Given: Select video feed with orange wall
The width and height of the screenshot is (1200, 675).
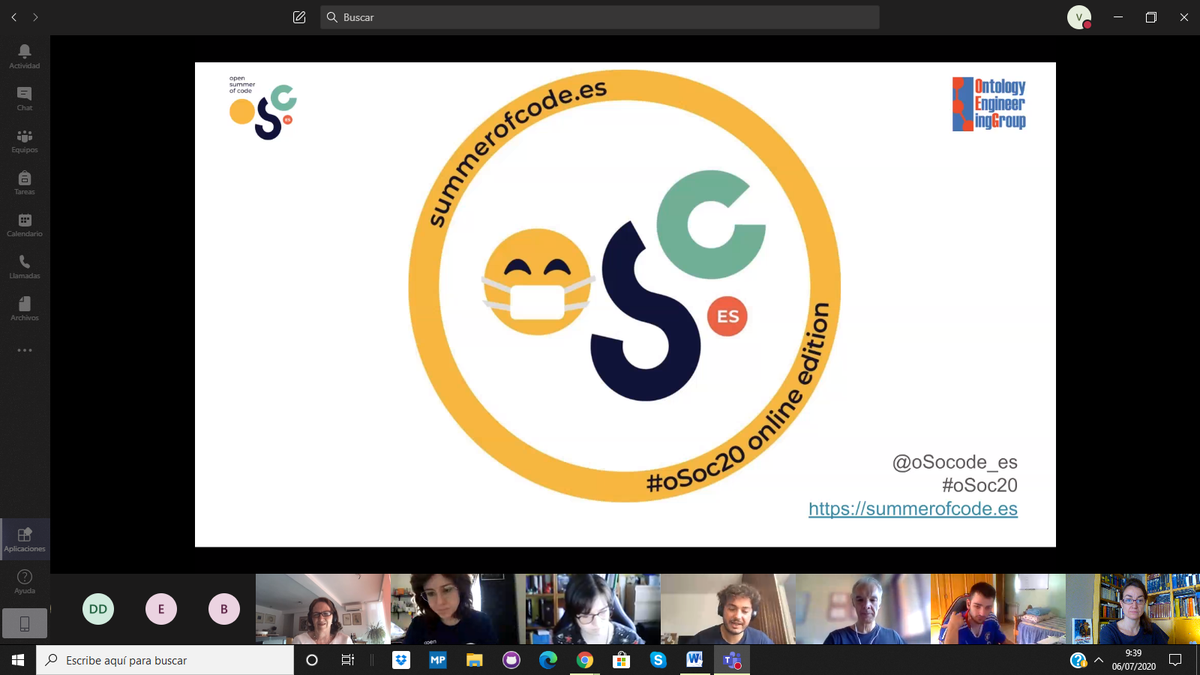Looking at the screenshot, I should click(x=998, y=609).
